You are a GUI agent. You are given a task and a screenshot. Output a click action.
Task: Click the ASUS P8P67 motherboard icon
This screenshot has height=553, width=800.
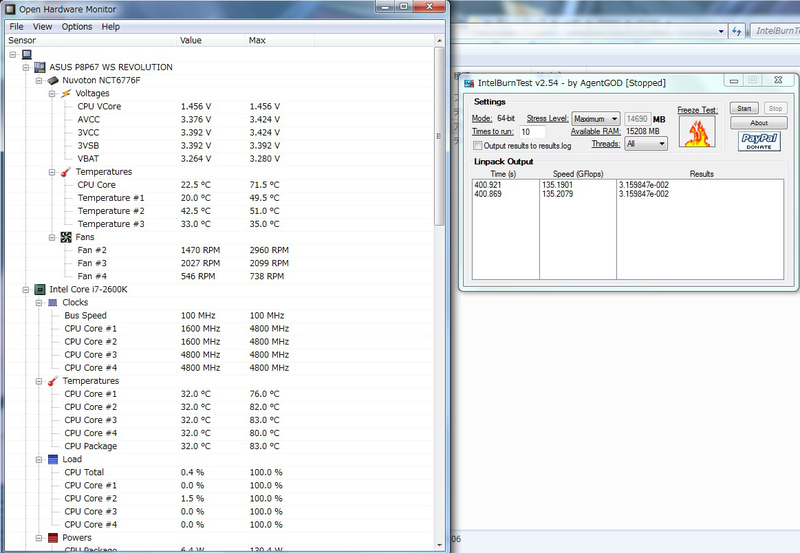pos(39,67)
